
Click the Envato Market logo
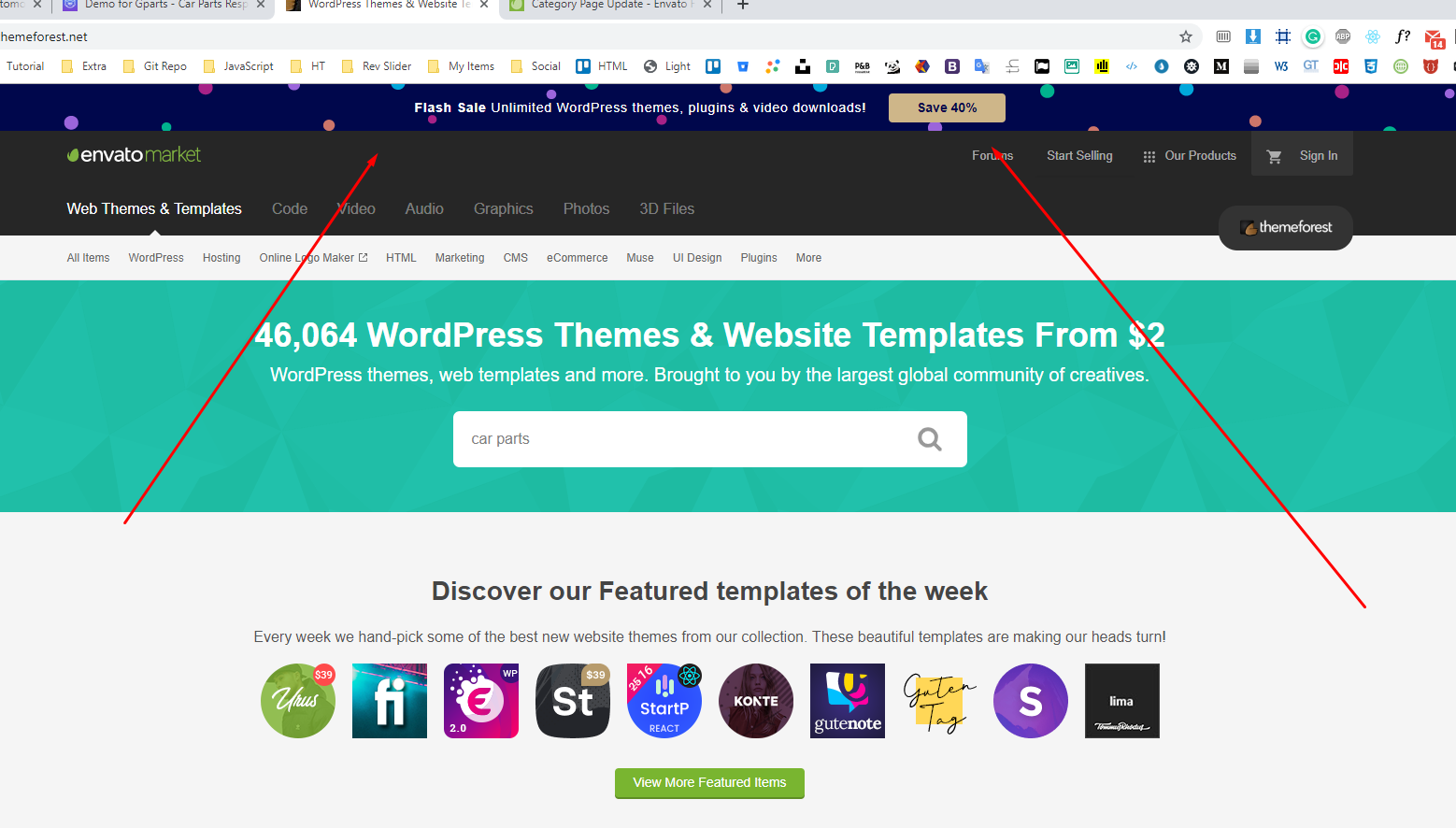pyautogui.click(x=134, y=154)
